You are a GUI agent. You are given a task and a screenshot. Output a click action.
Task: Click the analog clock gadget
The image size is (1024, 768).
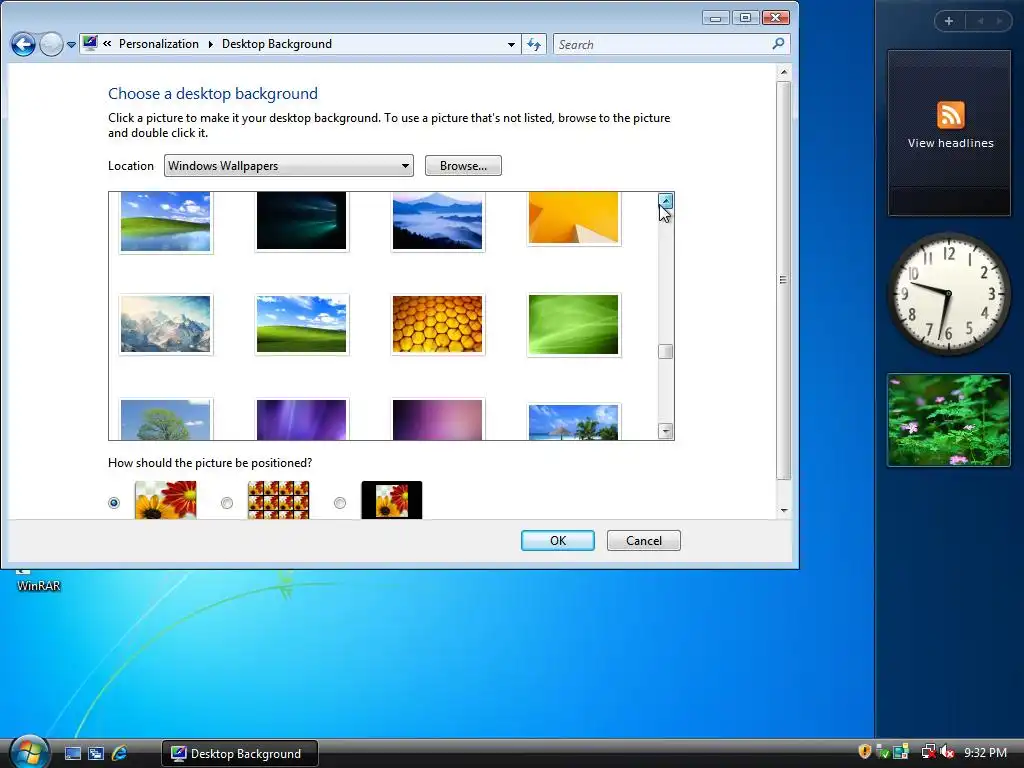[x=949, y=294]
